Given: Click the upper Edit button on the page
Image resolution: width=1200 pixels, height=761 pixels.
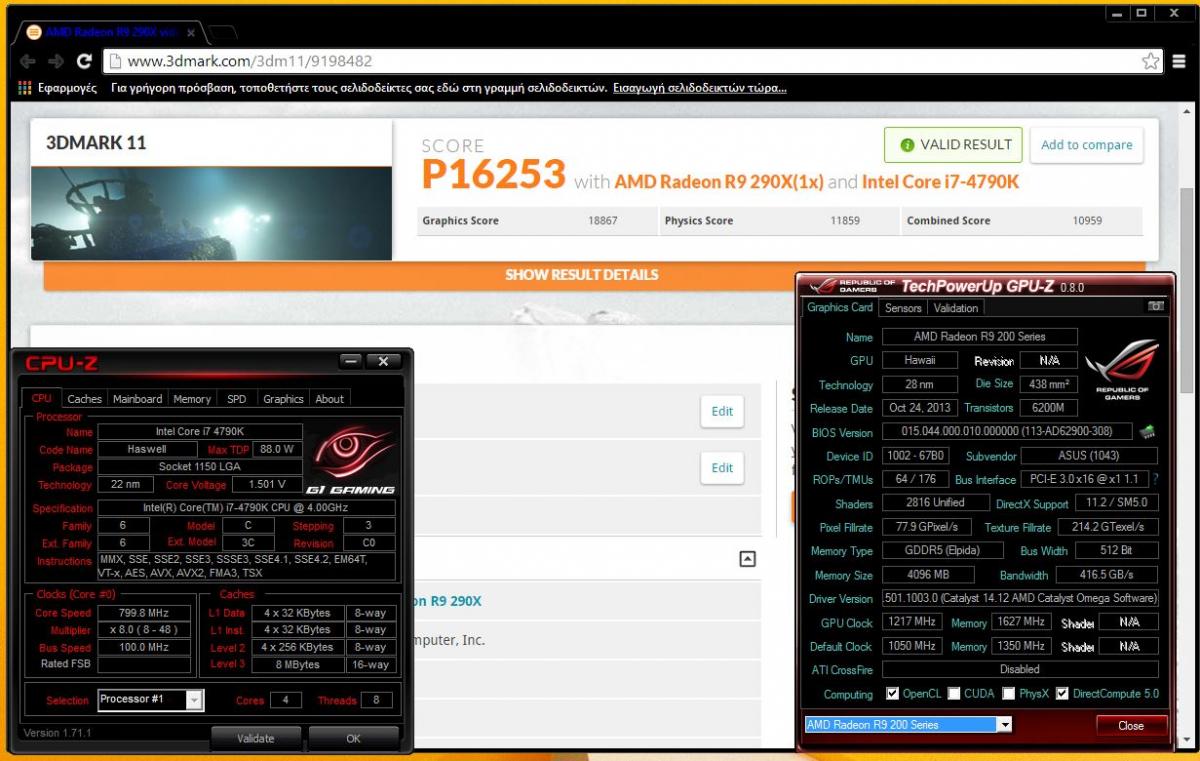Looking at the screenshot, I should pyautogui.click(x=722, y=411).
